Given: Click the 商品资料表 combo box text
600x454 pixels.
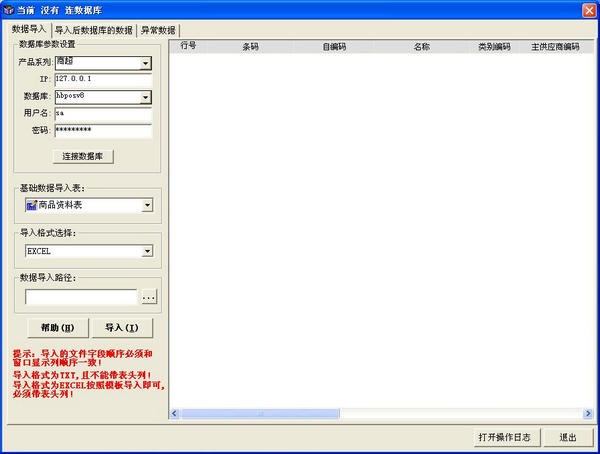Looking at the screenshot, I should click(x=60, y=205).
